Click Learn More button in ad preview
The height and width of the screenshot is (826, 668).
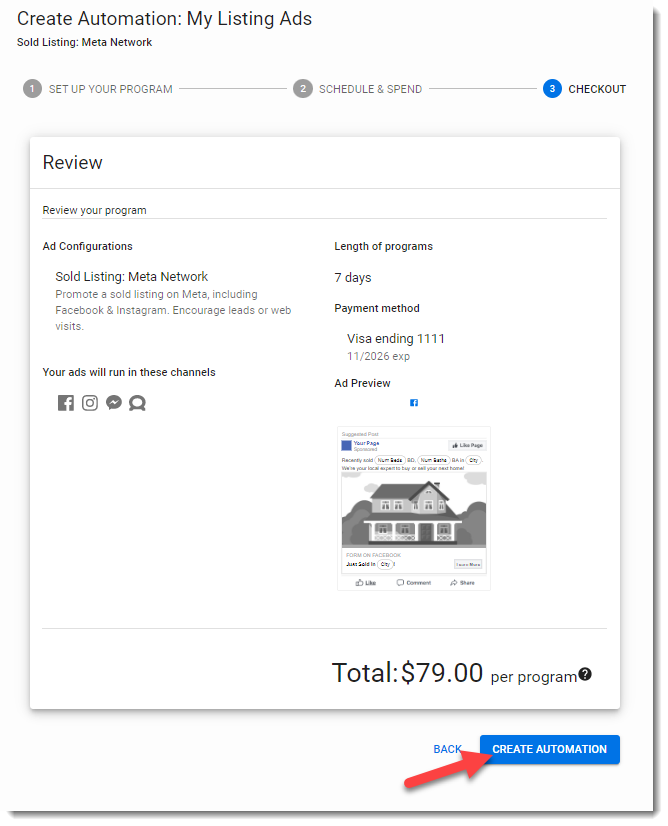468,564
